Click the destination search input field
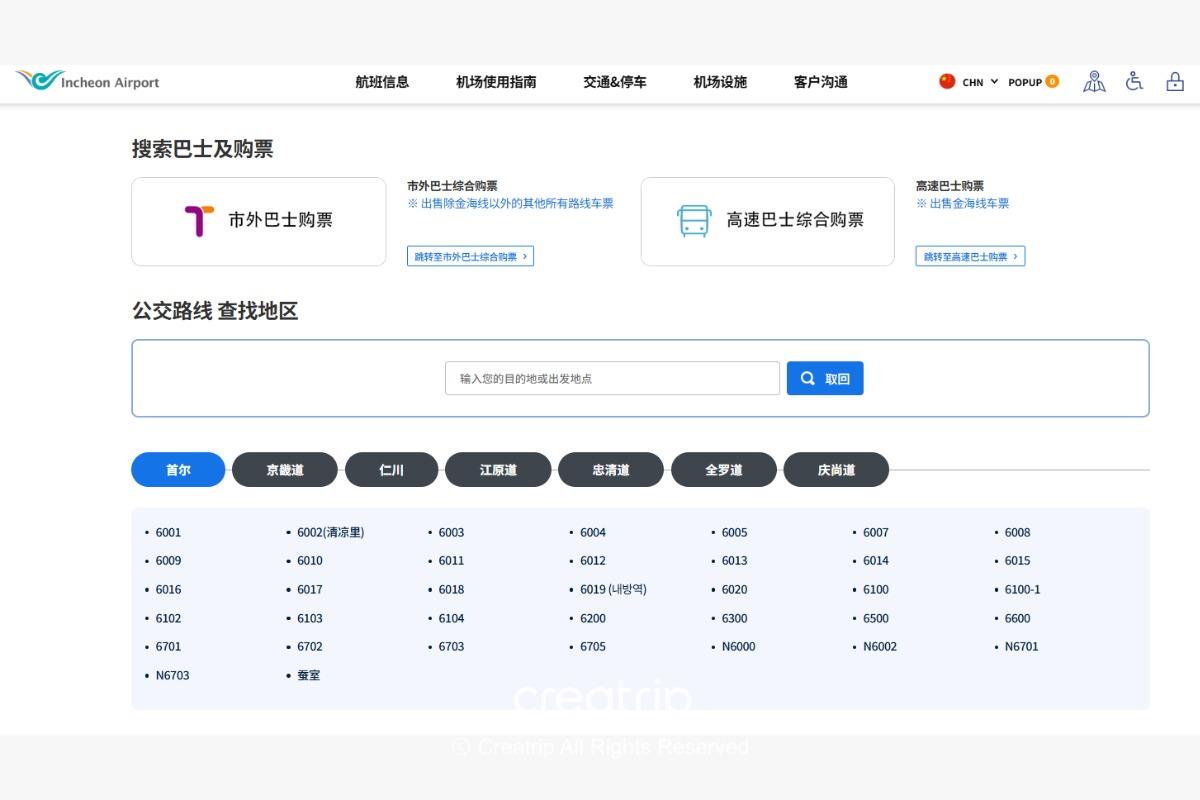 pos(612,379)
